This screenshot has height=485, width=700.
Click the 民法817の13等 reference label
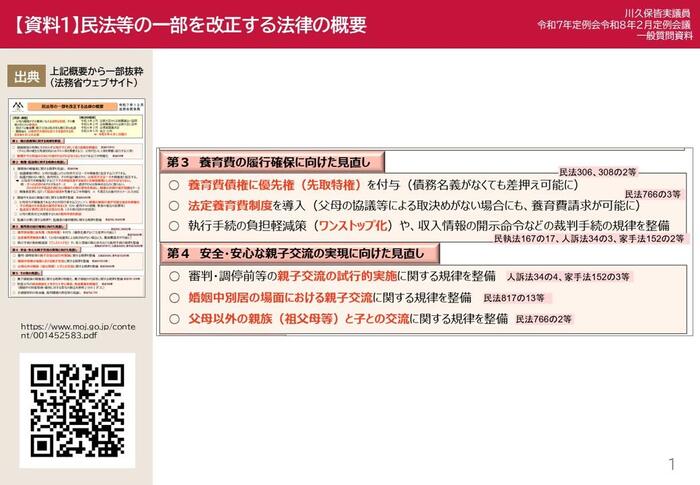click(515, 298)
